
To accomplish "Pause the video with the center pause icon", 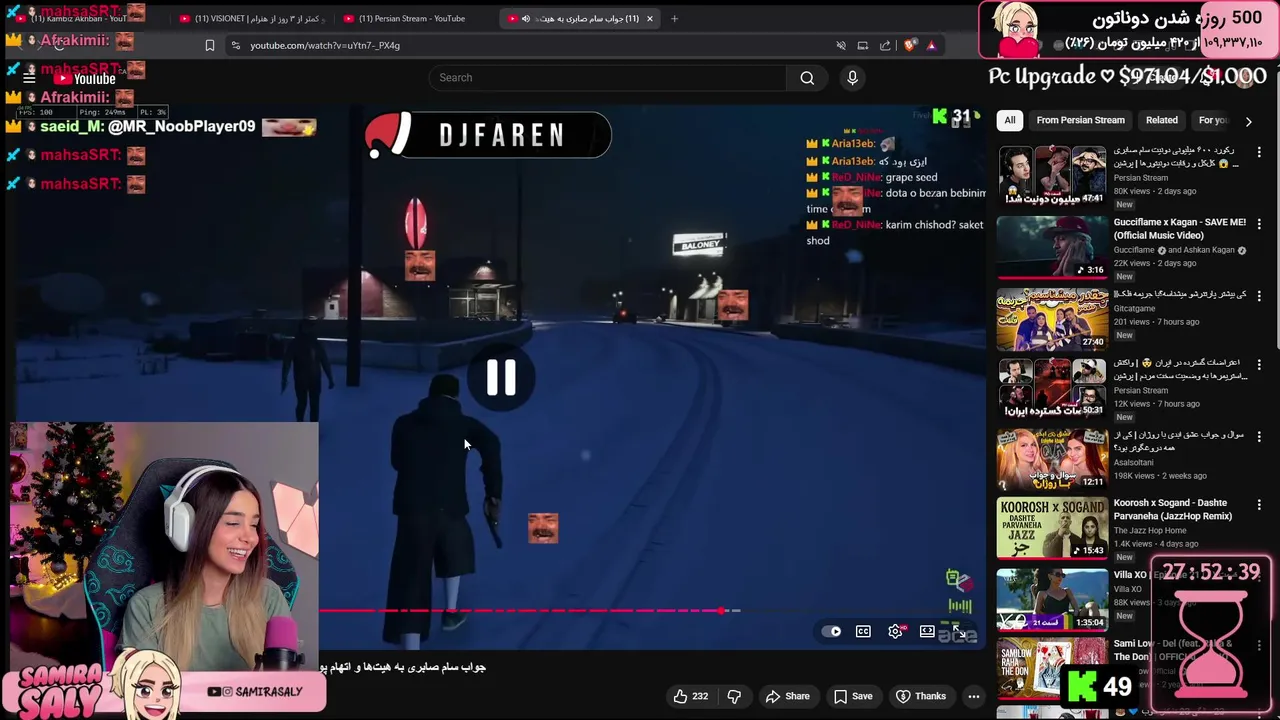I will click(x=501, y=377).
